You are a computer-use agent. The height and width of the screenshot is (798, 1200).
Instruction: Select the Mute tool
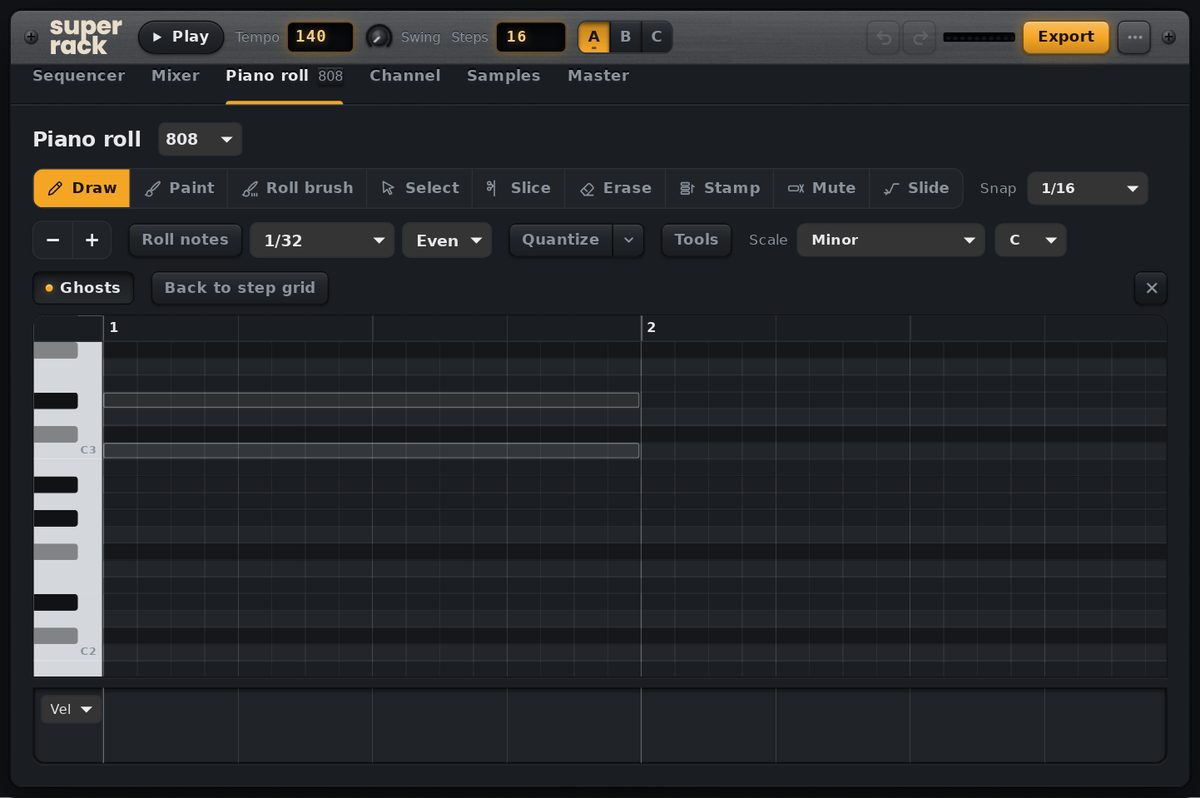(x=821, y=188)
